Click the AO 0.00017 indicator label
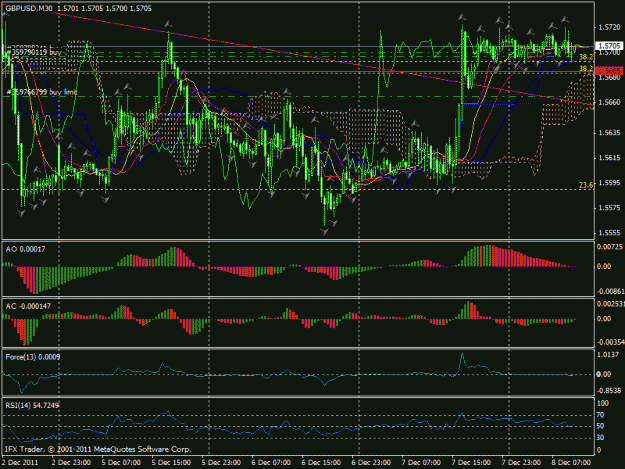This screenshot has width=625, height=469. [26, 249]
